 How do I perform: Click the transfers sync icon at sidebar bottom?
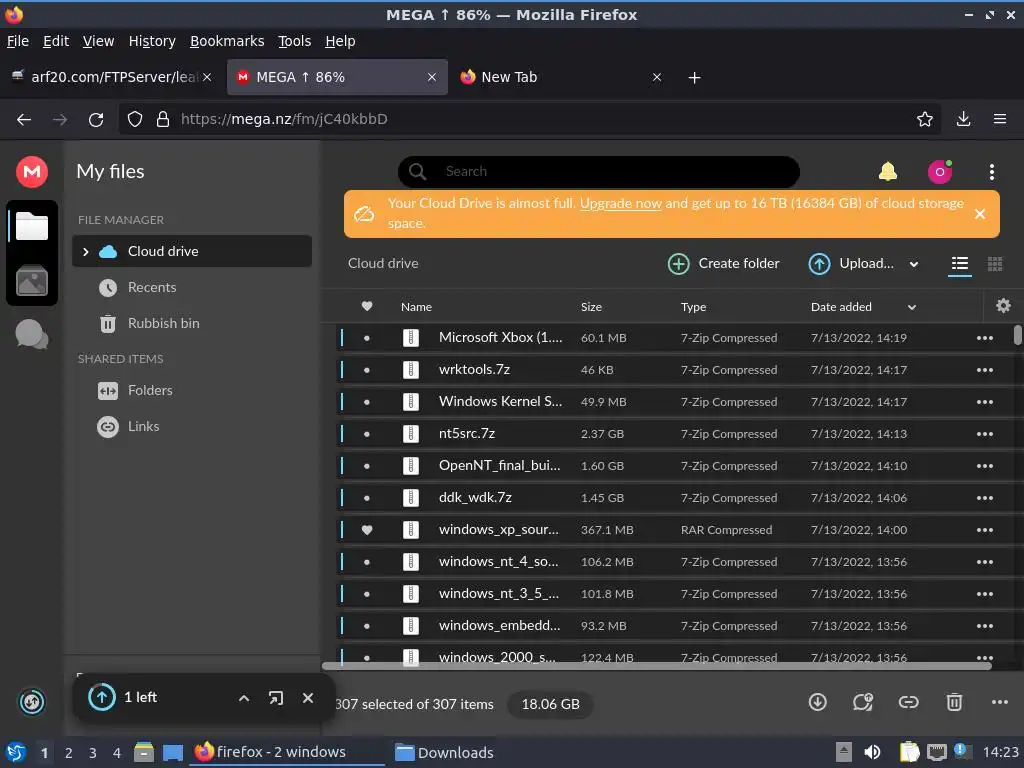click(x=31, y=702)
